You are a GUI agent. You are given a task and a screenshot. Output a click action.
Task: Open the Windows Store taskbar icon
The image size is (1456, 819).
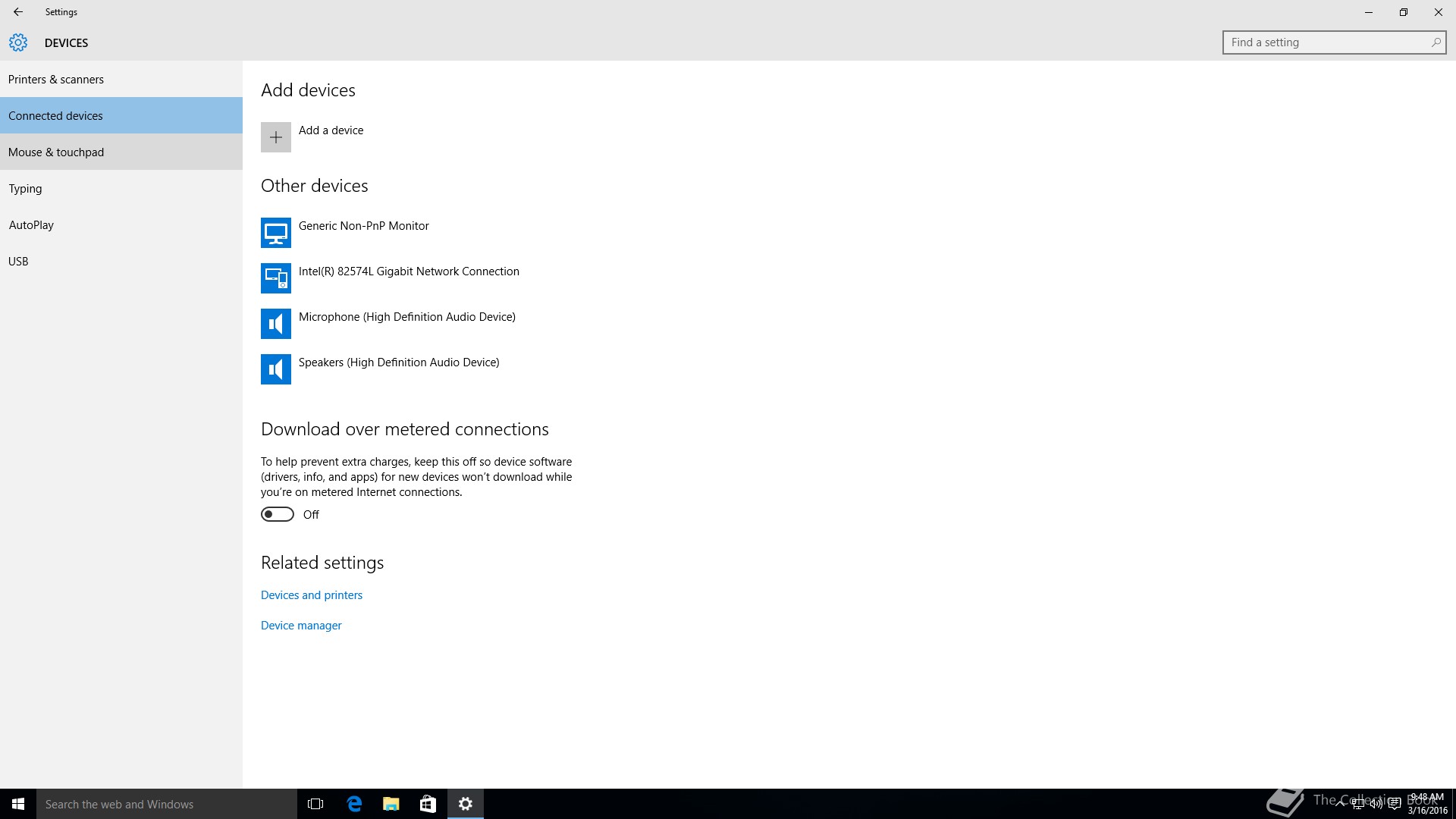[428, 804]
